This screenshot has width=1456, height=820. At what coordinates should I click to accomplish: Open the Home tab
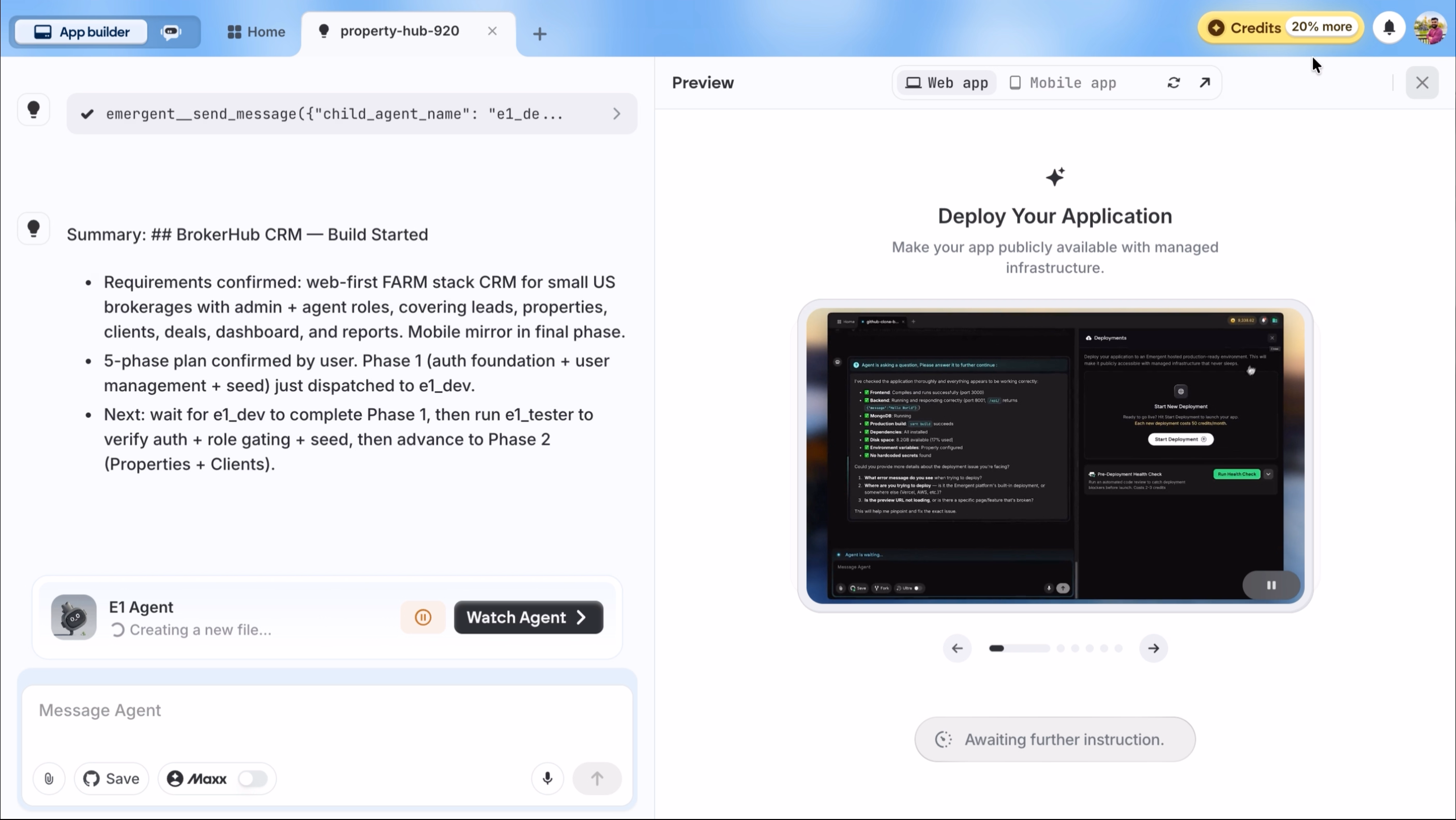(x=256, y=32)
